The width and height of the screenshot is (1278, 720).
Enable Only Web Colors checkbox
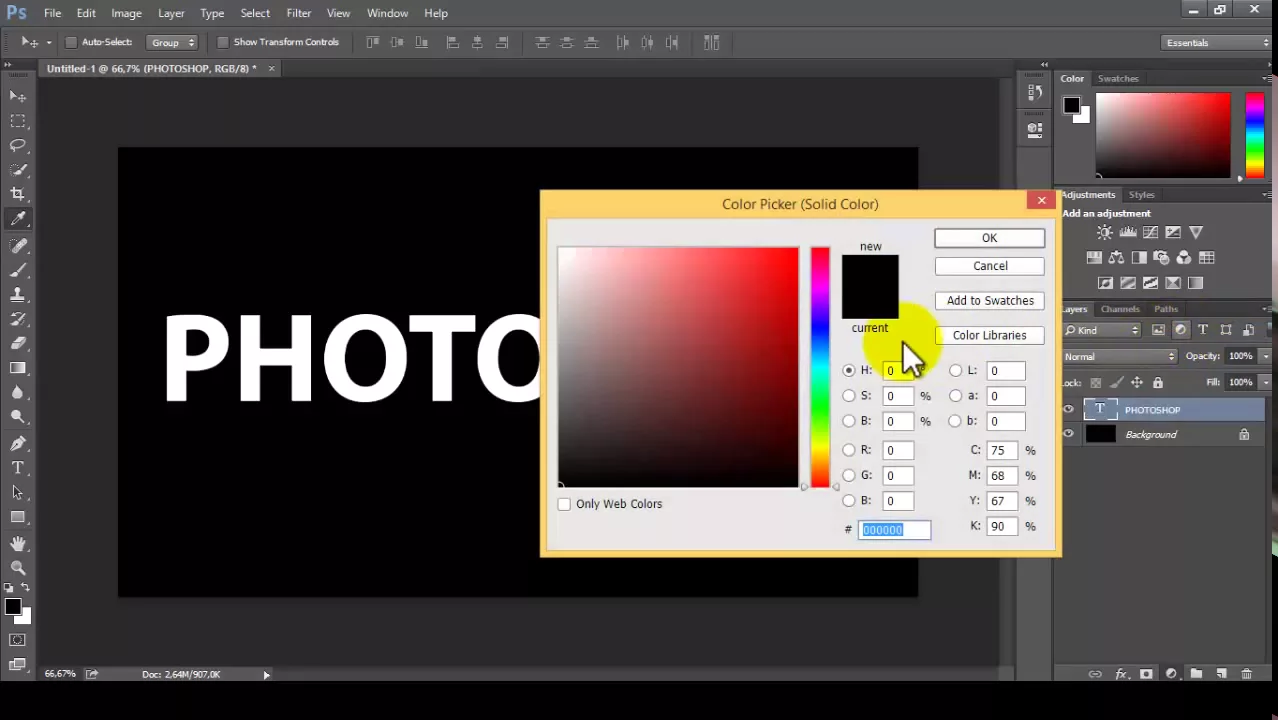coord(564,504)
